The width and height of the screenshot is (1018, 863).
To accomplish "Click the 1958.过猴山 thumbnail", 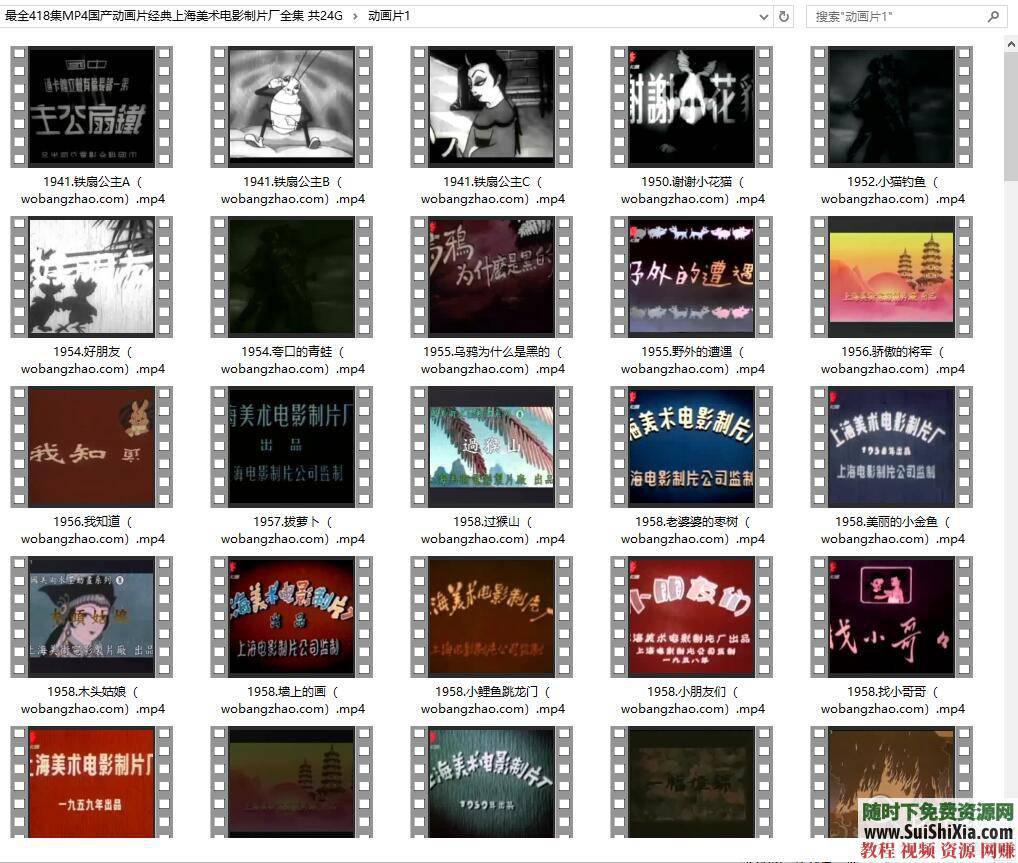I will pyautogui.click(x=491, y=446).
